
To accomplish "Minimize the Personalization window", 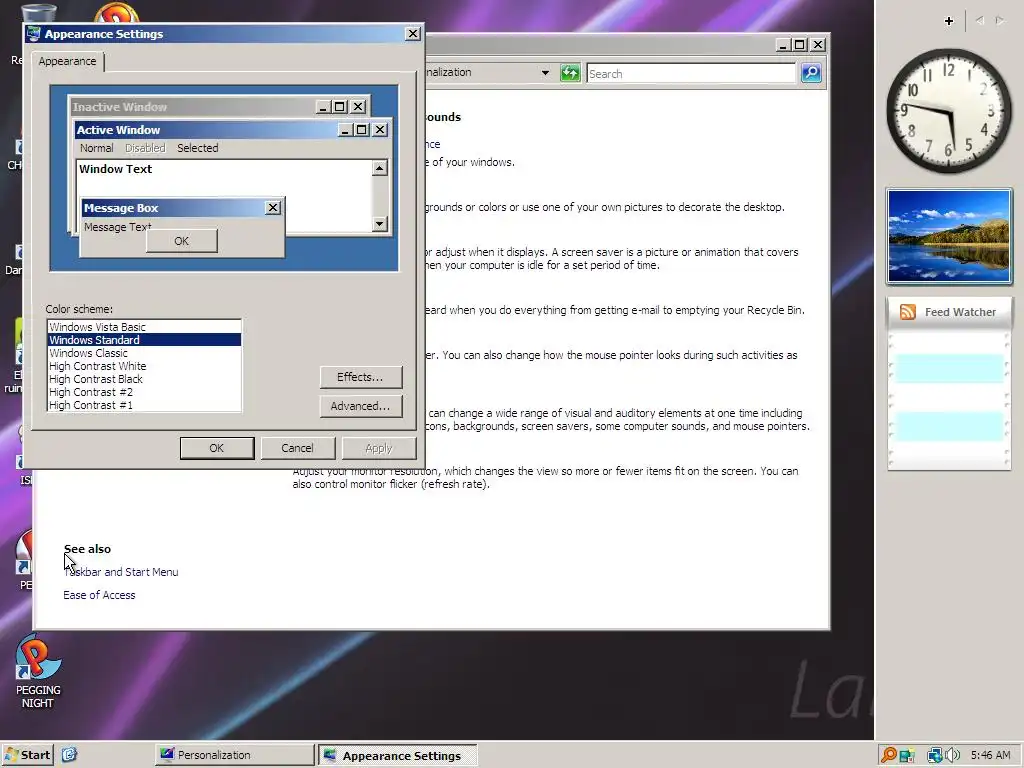I will coord(783,44).
